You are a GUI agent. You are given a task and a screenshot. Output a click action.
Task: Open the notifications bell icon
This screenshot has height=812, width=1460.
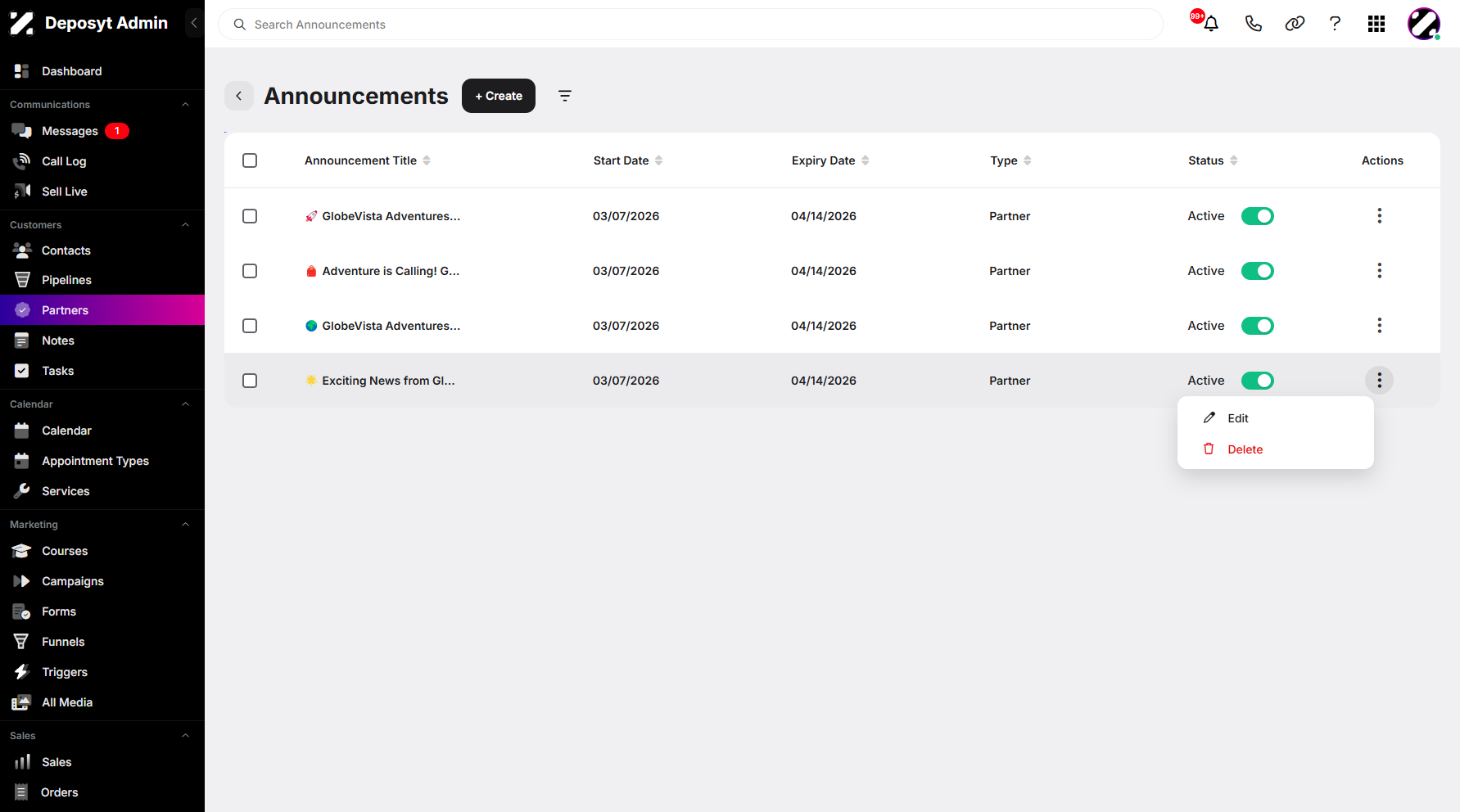click(1211, 24)
